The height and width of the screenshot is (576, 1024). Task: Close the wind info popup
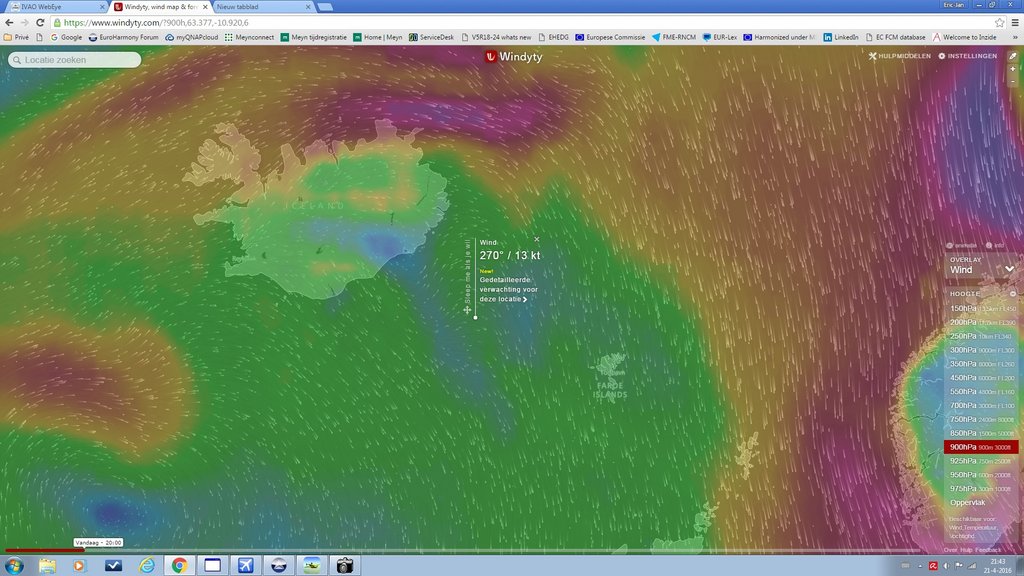pos(537,239)
